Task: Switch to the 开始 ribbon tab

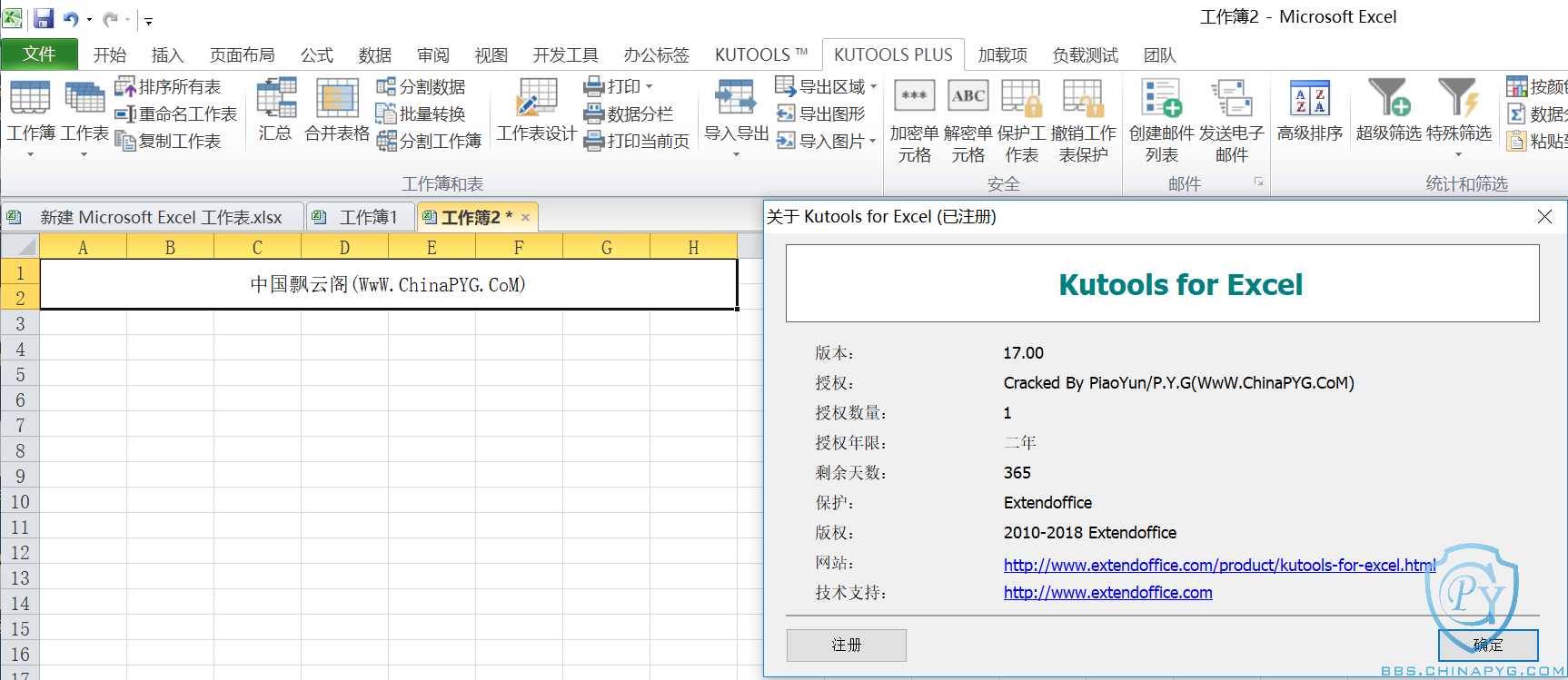Action: (110, 55)
